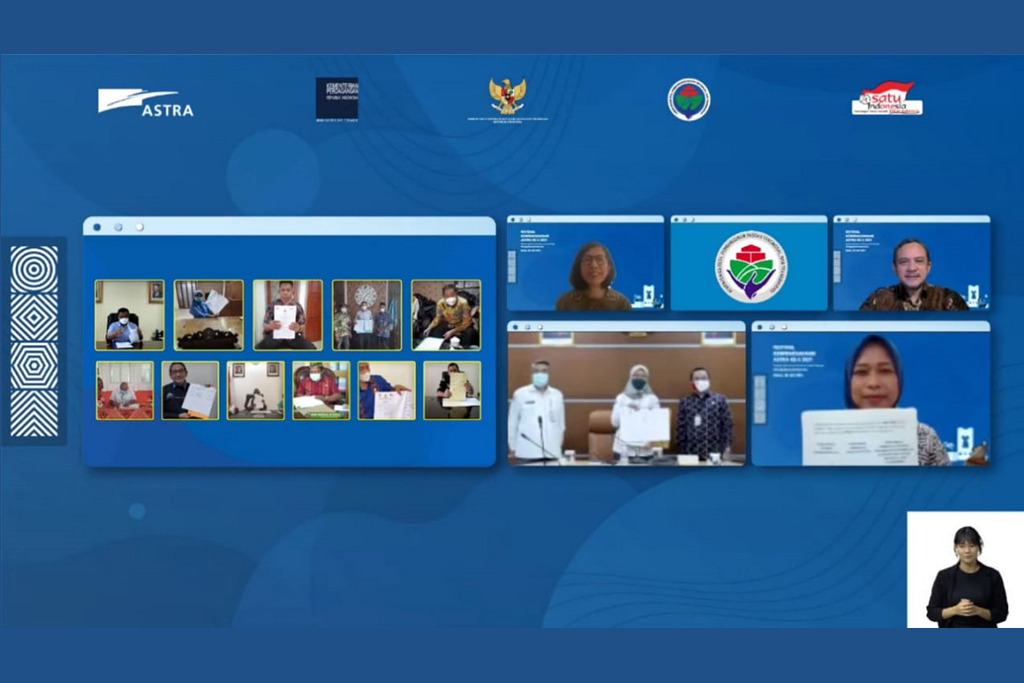Image resolution: width=1024 pixels, height=683 pixels.
Task: Select thumbnail of man holding document before wooden door
Action: 287,315
